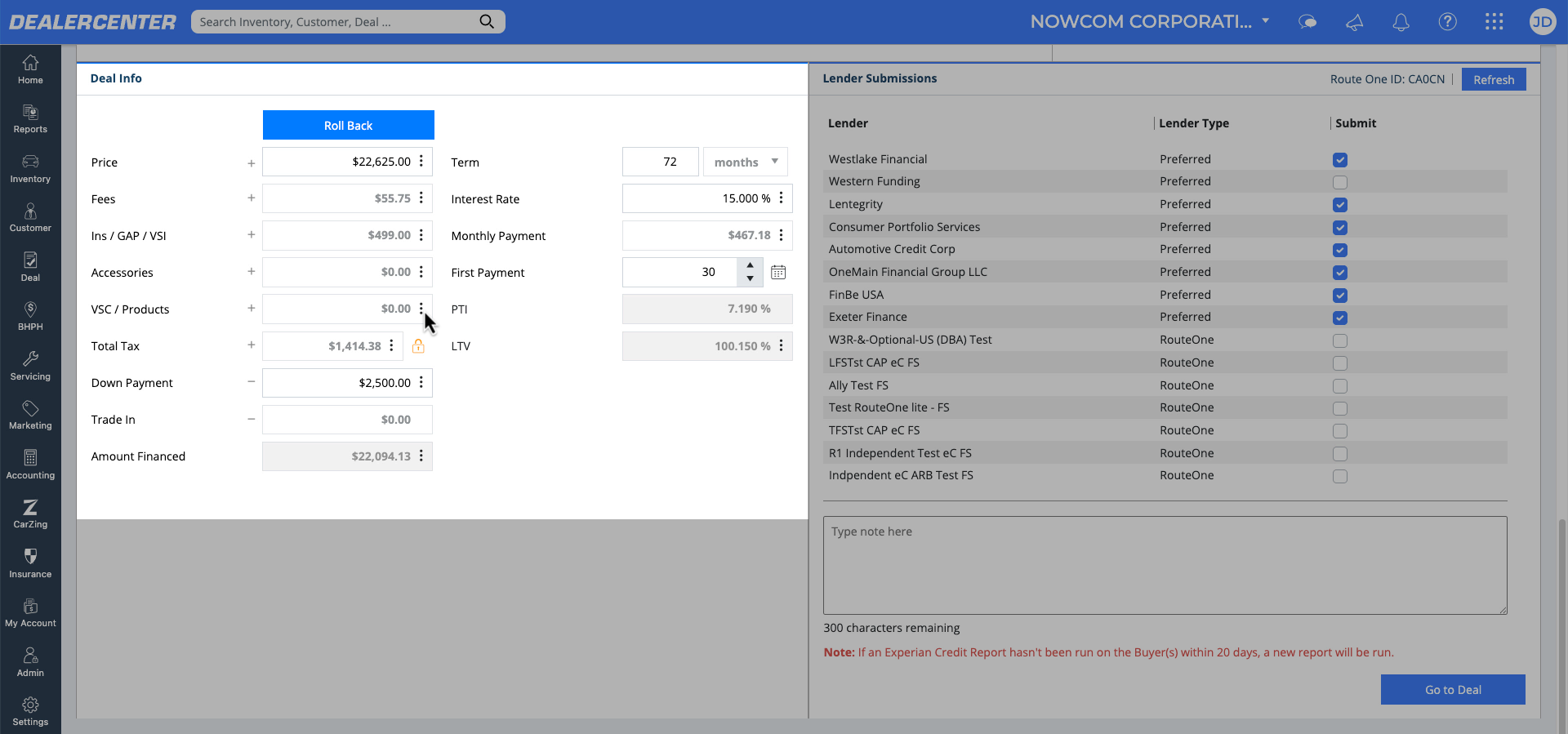Open Insurance in the sidebar
This screenshot has width=1568, height=734.
click(30, 563)
